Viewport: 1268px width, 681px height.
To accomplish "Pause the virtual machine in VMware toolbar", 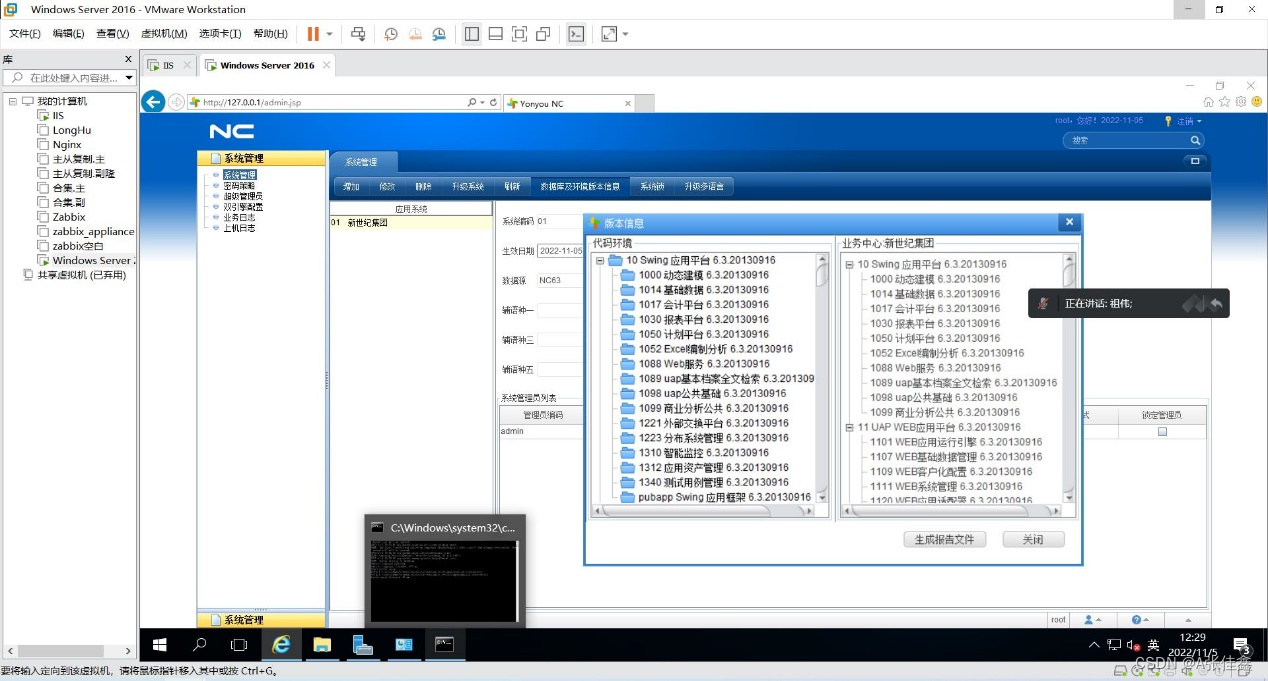I will (313, 34).
